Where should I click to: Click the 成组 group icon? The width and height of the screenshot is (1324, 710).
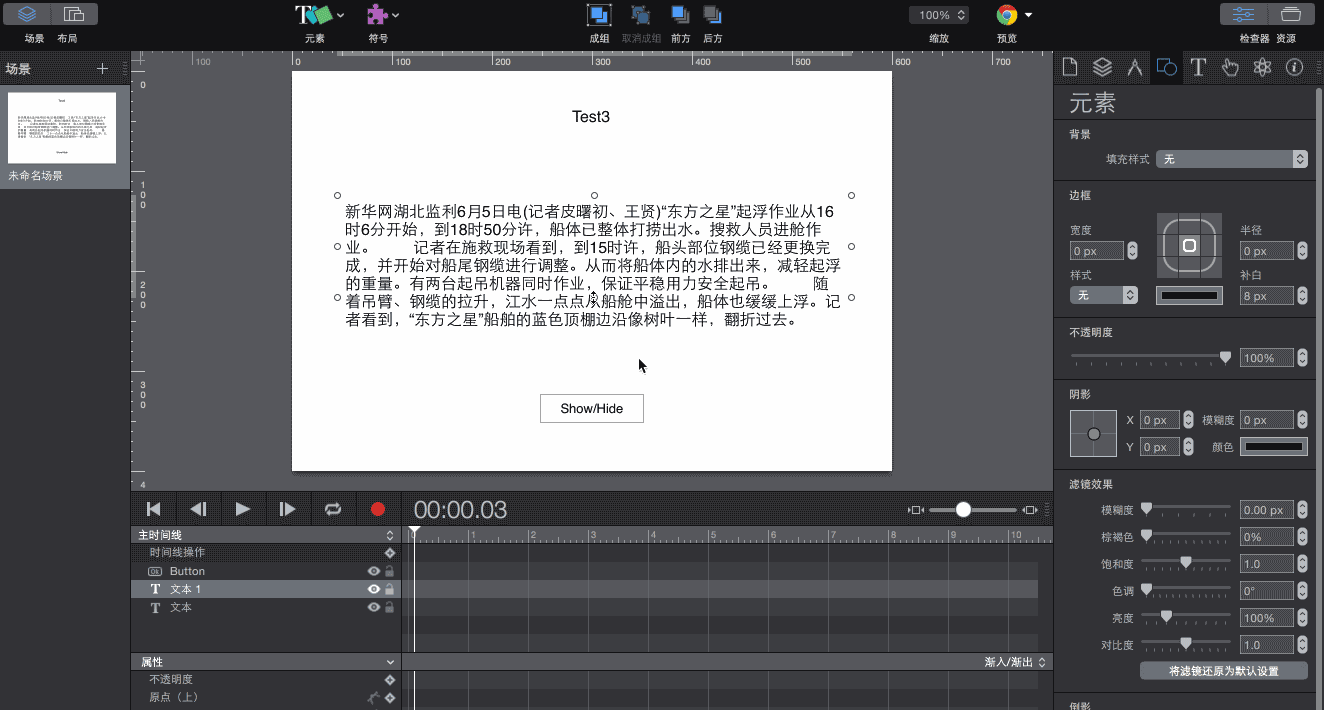point(598,15)
